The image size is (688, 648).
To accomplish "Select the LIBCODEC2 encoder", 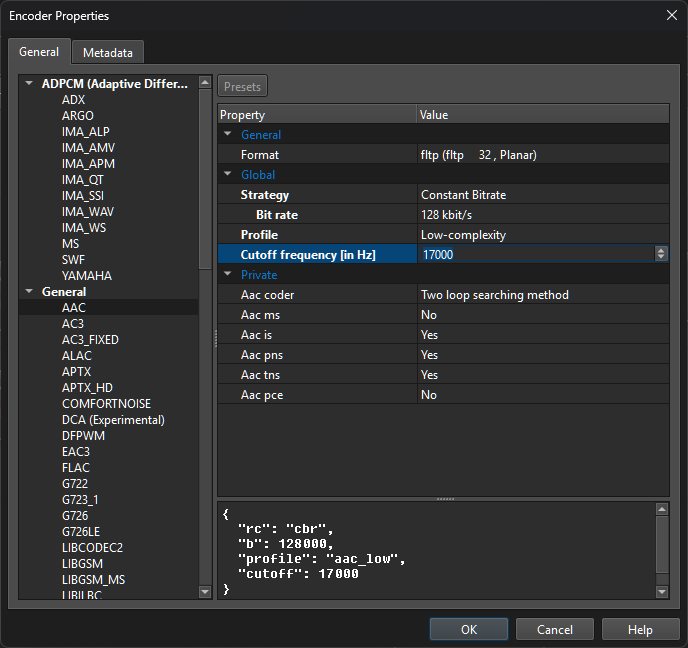I will 93,548.
